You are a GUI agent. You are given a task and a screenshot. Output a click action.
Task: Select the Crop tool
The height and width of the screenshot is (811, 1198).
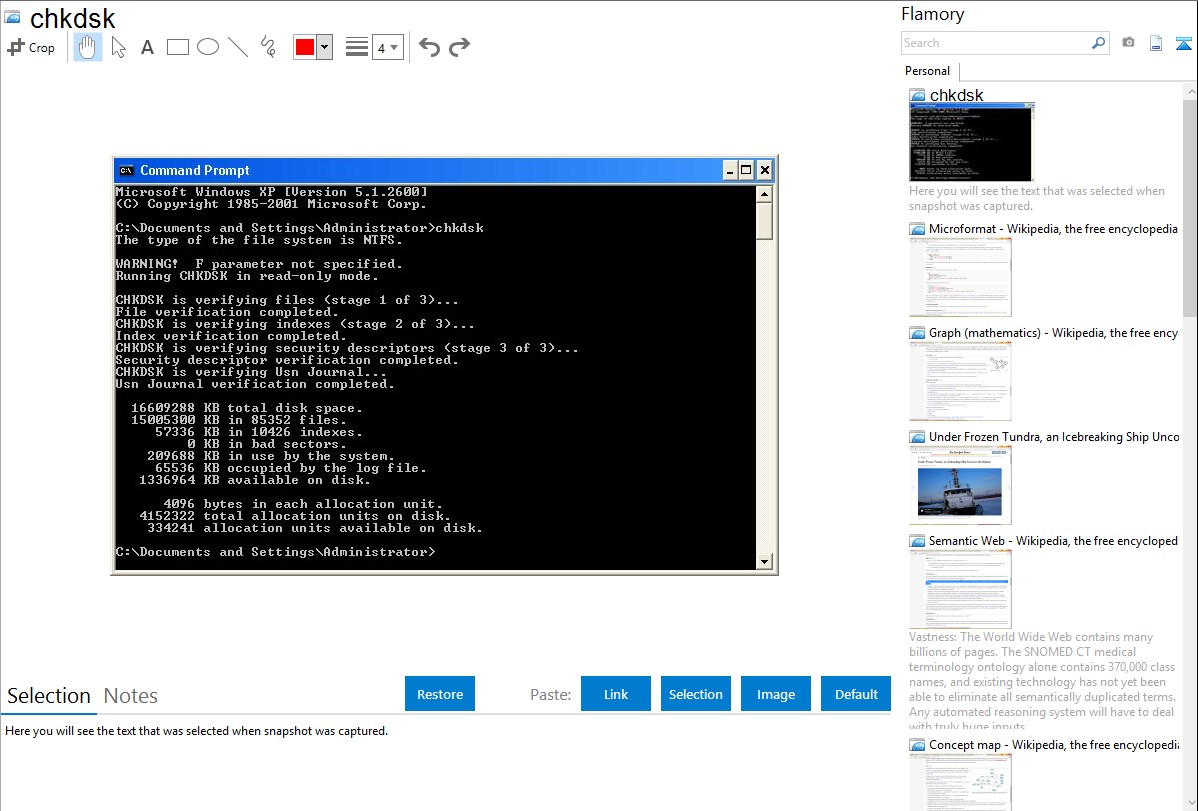[x=31, y=47]
